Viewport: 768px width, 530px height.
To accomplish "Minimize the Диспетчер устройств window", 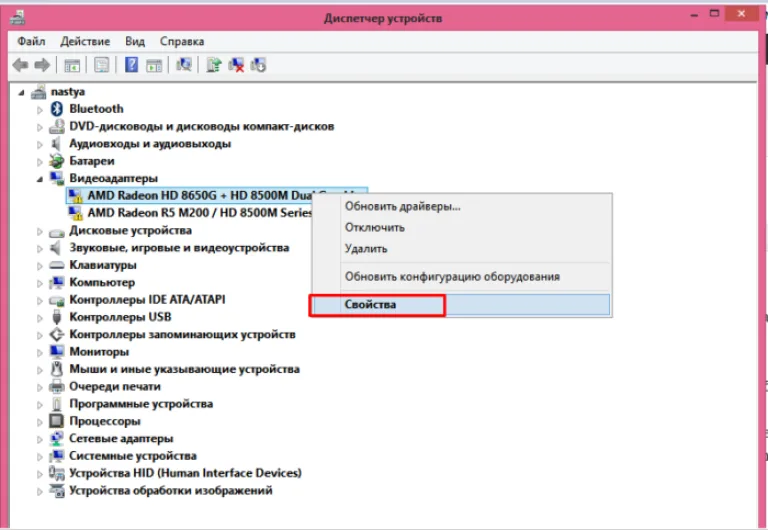I will 694,15.
